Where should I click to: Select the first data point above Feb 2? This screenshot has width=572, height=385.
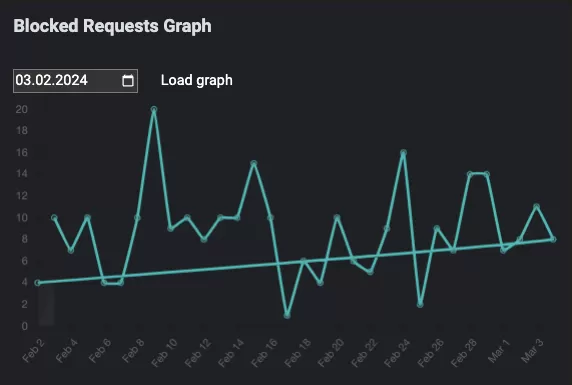click(x=38, y=283)
